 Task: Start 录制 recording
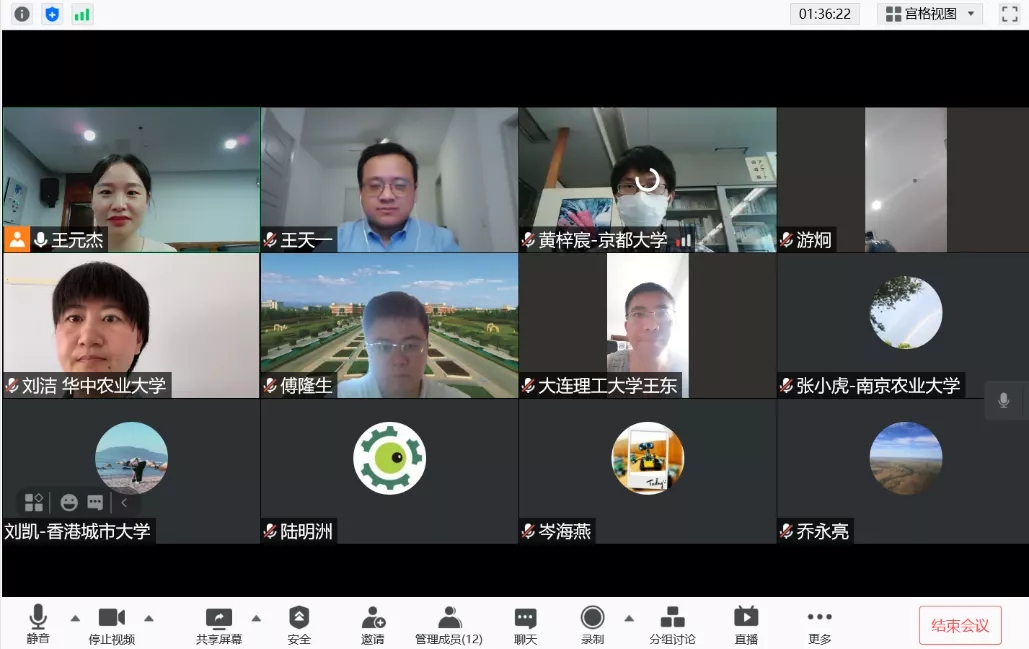tap(592, 624)
